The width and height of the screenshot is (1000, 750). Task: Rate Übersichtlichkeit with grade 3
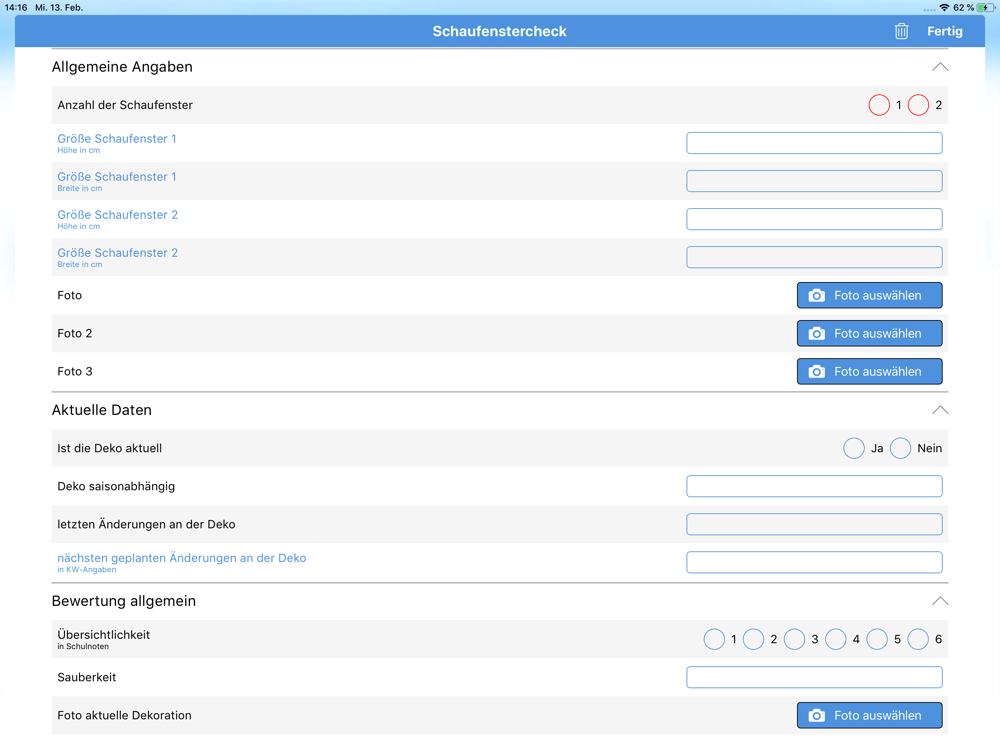click(x=795, y=639)
